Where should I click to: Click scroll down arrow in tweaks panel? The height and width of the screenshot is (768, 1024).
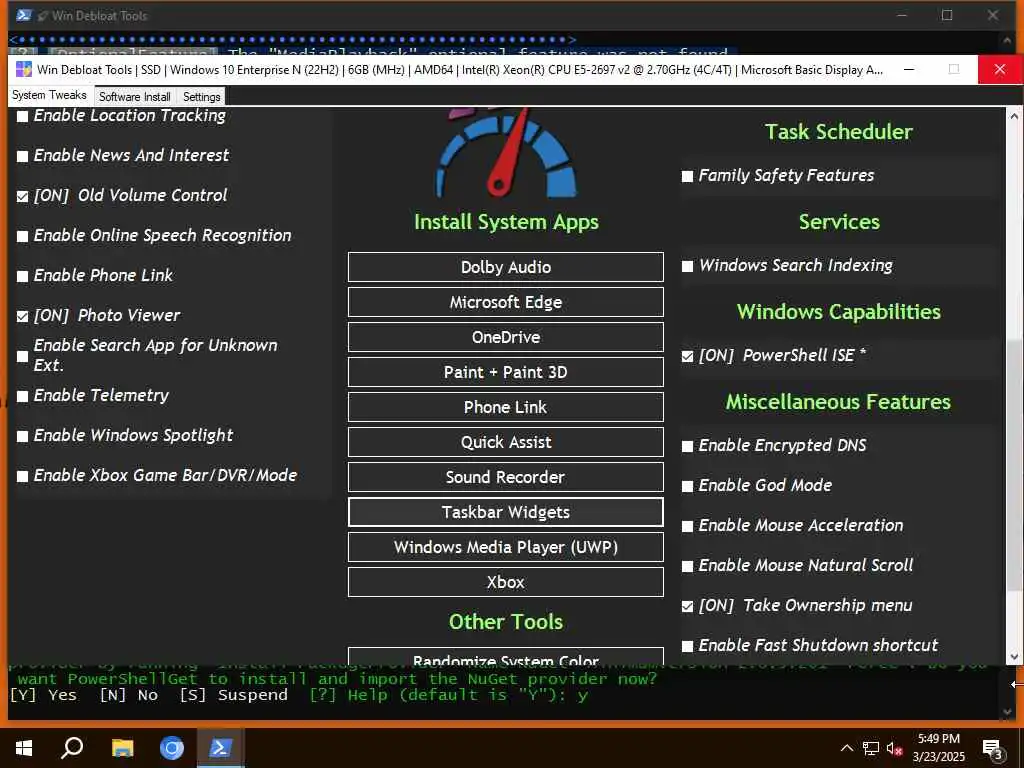tap(1014, 657)
